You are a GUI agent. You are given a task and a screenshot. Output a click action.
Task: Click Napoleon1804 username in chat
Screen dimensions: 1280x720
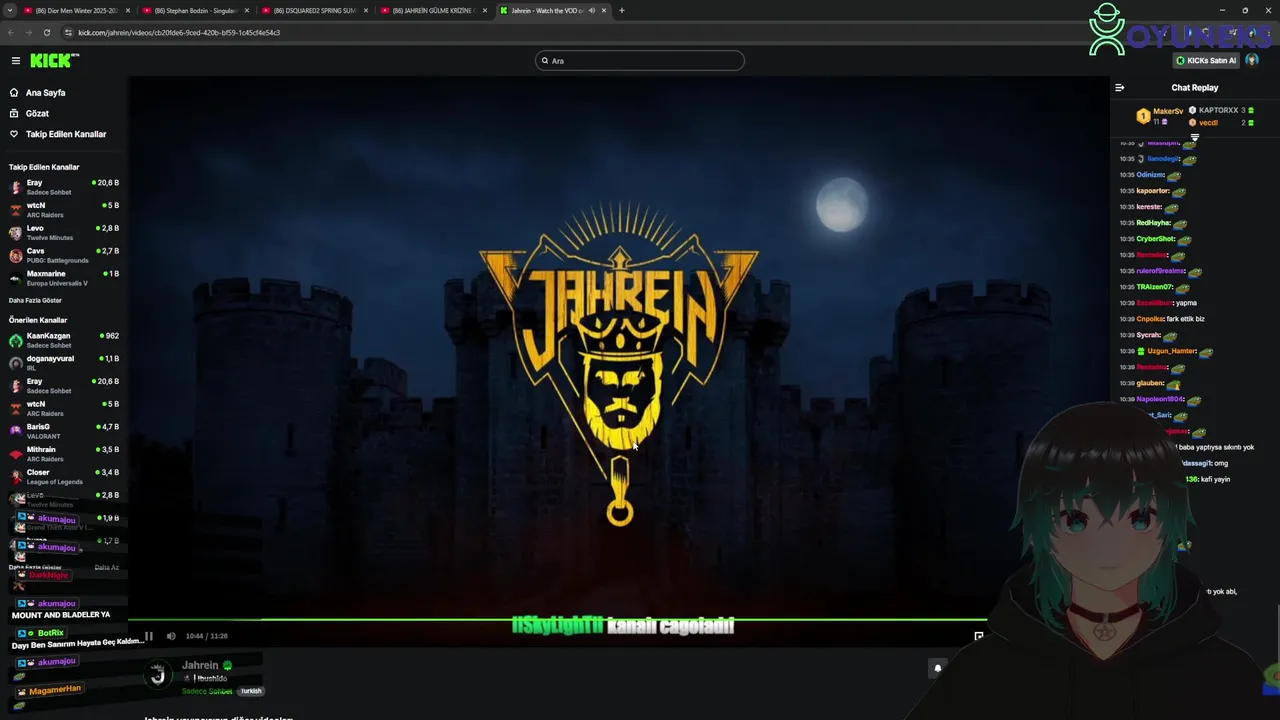1160,399
